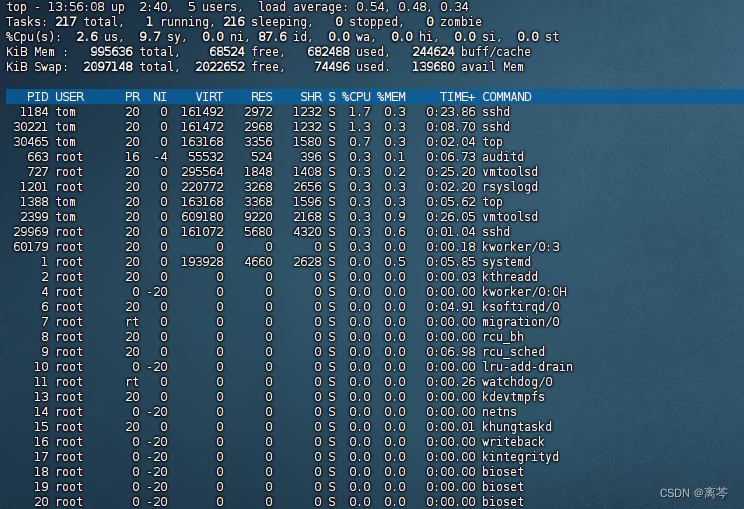Screen dimensions: 744x509
Task: Select PID 1184 in the process list
Action: pos(34,112)
